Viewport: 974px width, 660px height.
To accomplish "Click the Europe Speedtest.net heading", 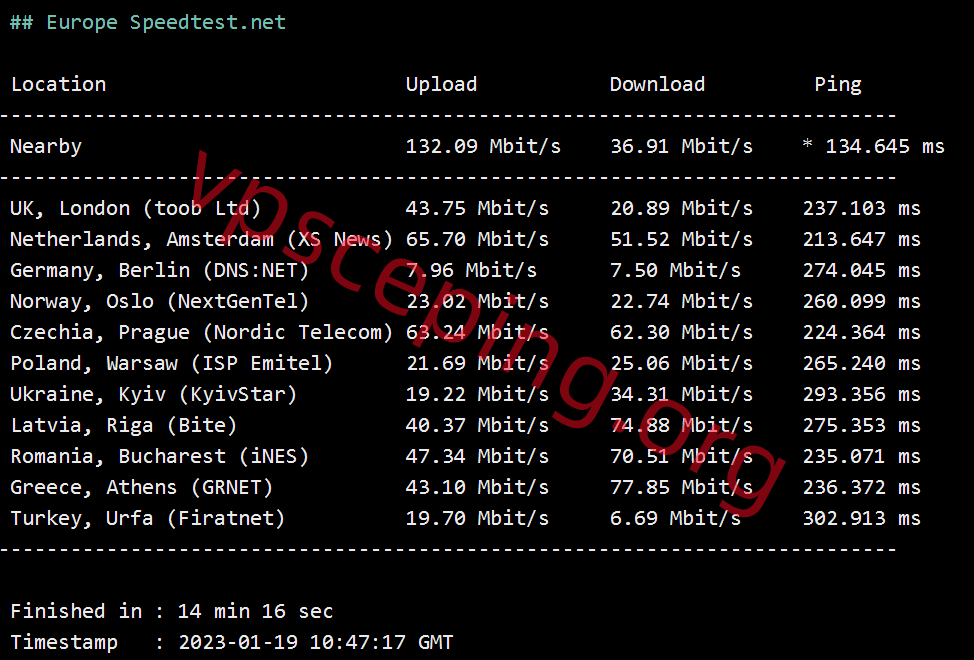I will pyautogui.click(x=148, y=22).
